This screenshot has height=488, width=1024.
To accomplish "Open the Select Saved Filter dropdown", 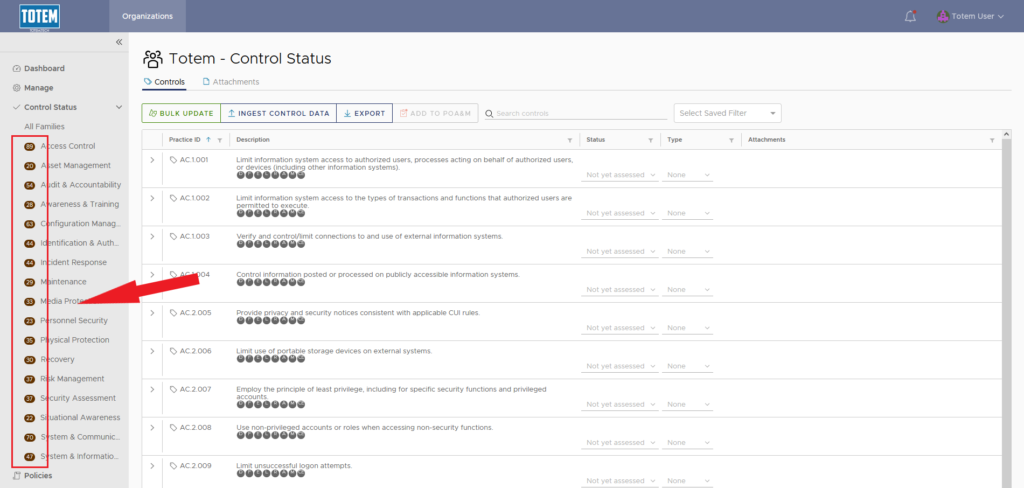I will (x=728, y=113).
